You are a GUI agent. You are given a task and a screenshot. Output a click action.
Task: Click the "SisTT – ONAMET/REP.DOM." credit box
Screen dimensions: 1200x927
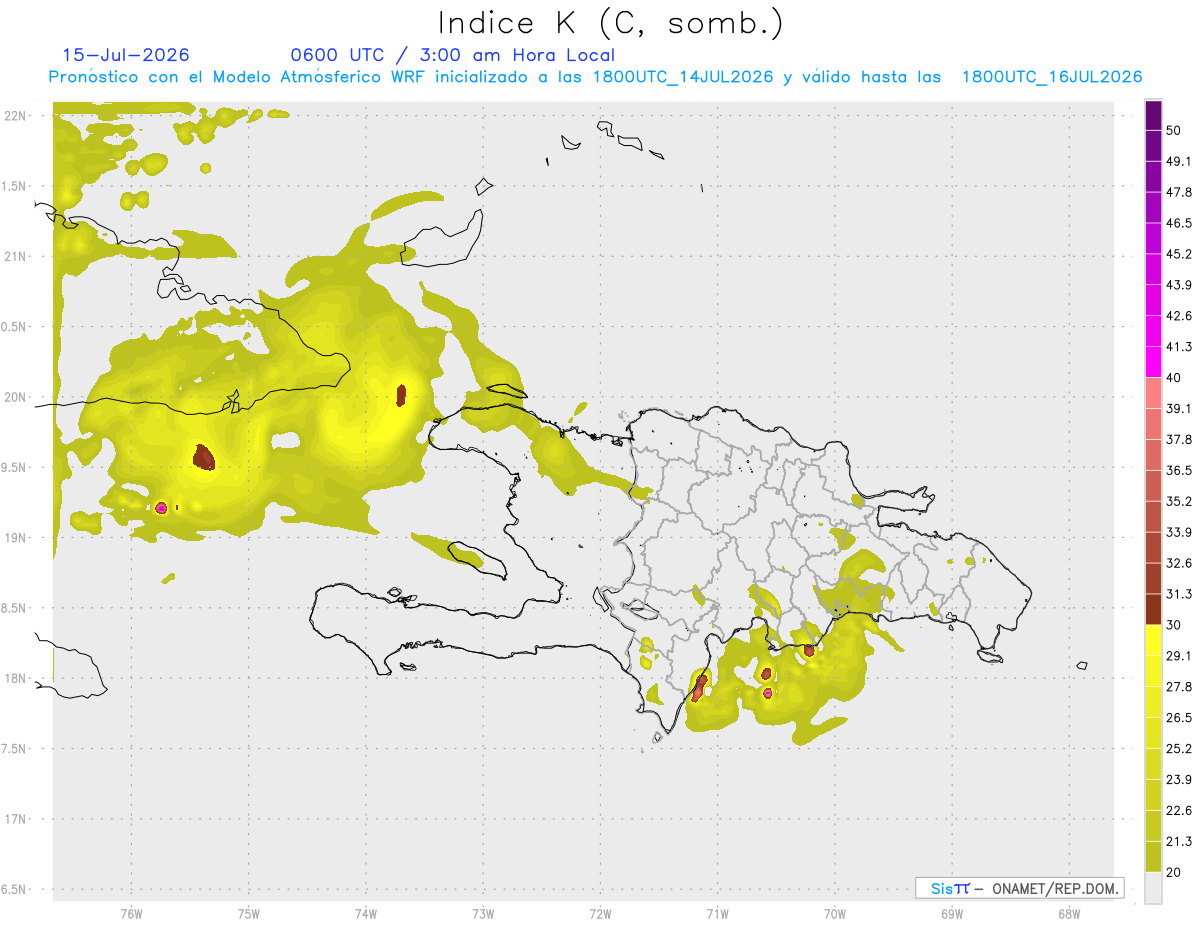point(1019,888)
